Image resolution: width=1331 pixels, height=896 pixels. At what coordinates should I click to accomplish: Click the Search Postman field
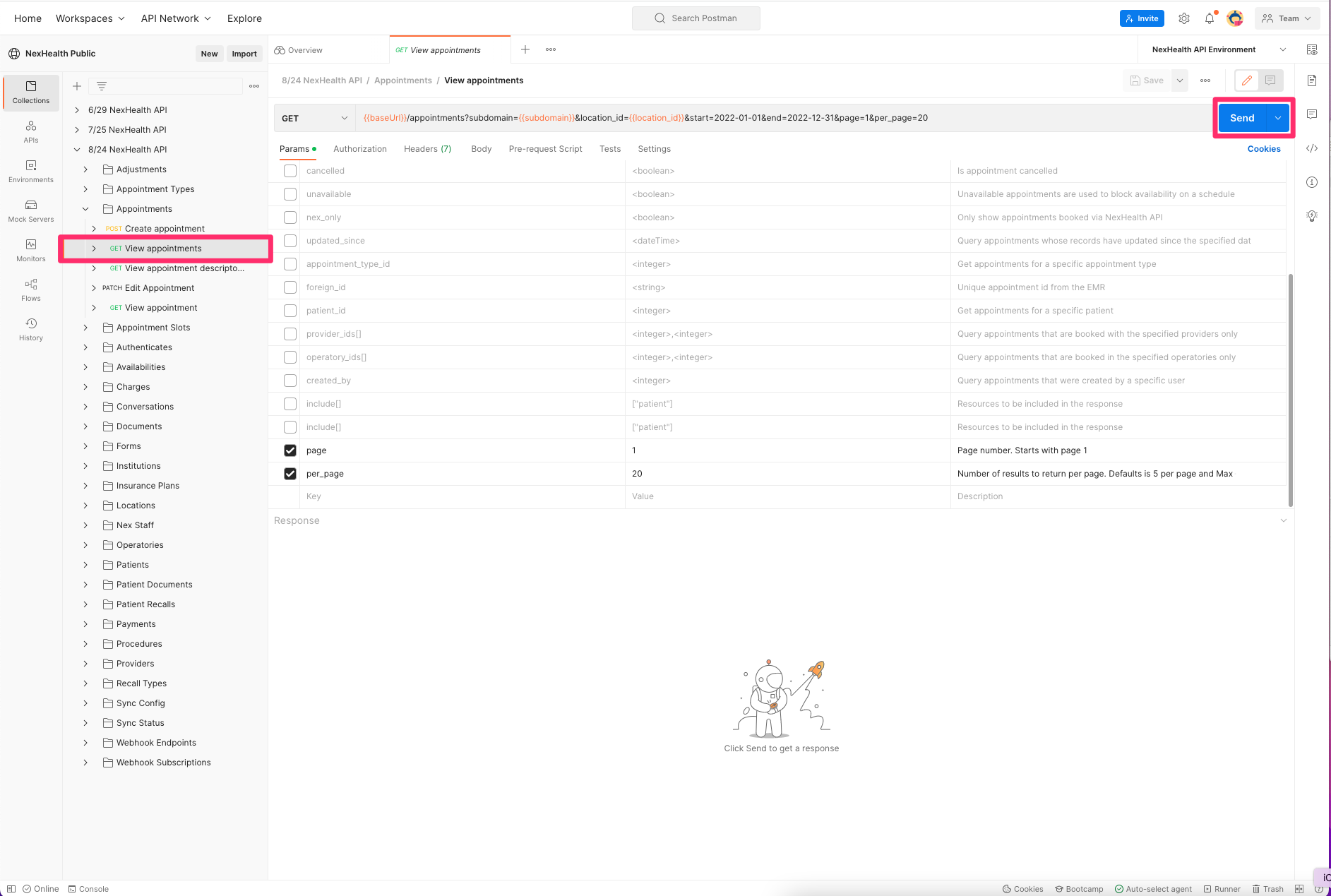(696, 18)
